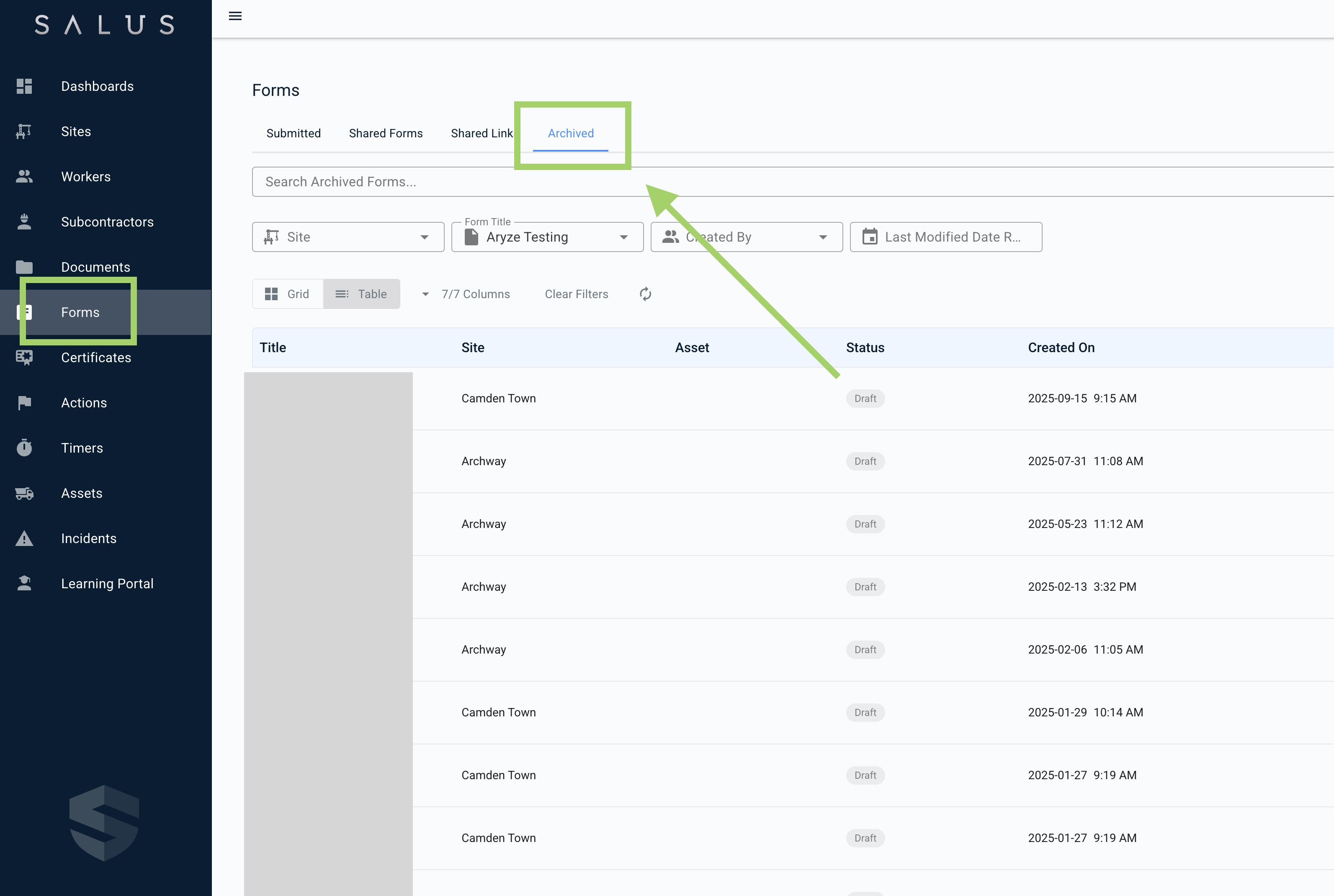The image size is (1334, 896).
Task: Expand the Site filter dropdown
Action: (x=348, y=237)
